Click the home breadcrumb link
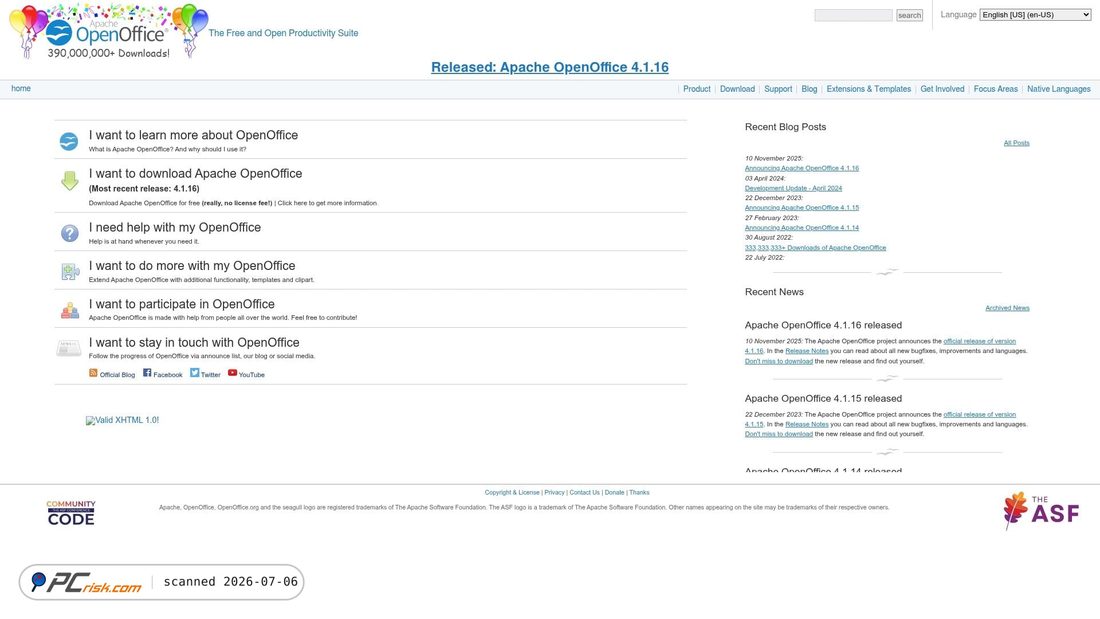 [x=21, y=88]
